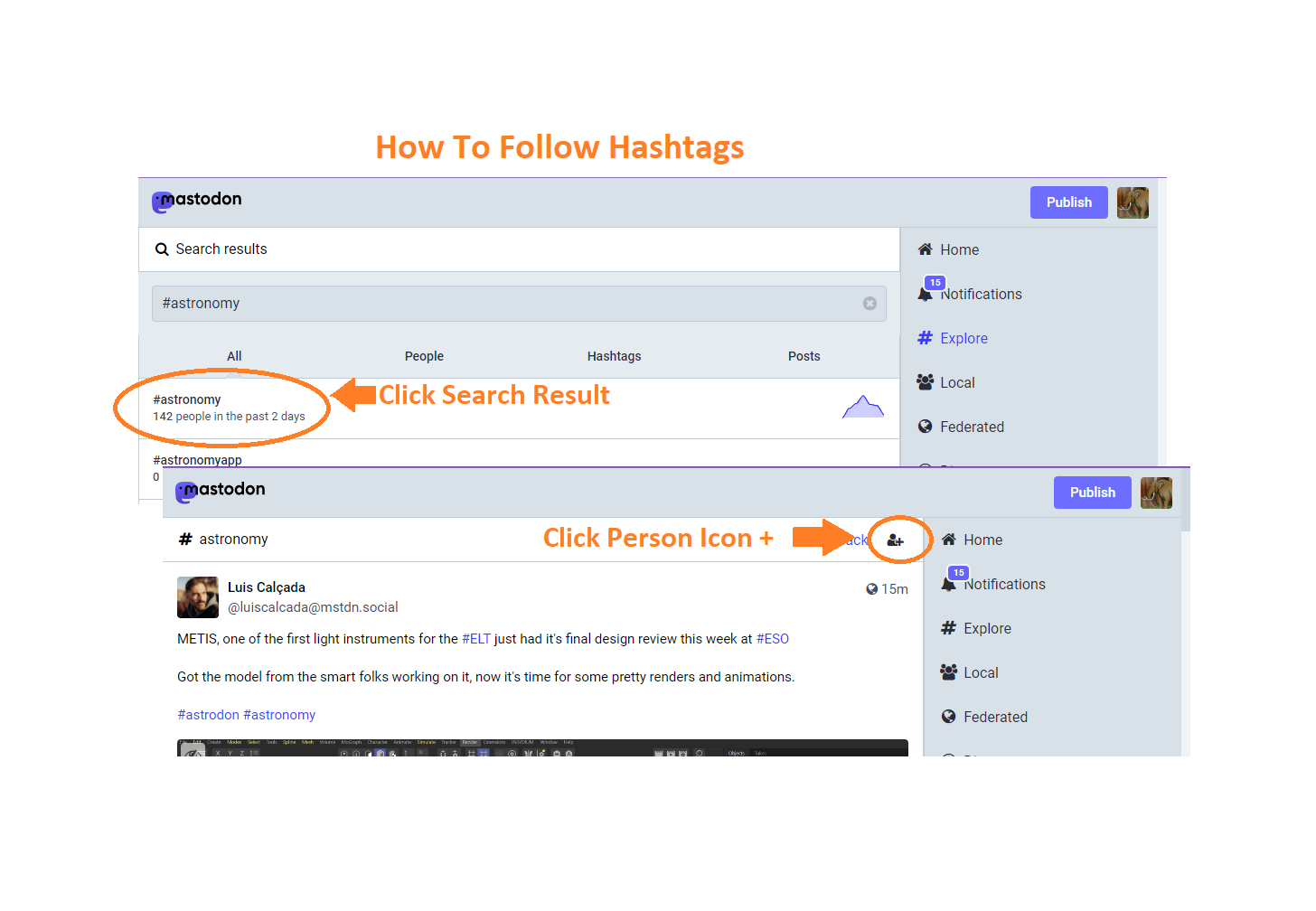This screenshot has width=1316, height=911.
Task: Open Local timeline in lower window sidebar
Action: 981,673
